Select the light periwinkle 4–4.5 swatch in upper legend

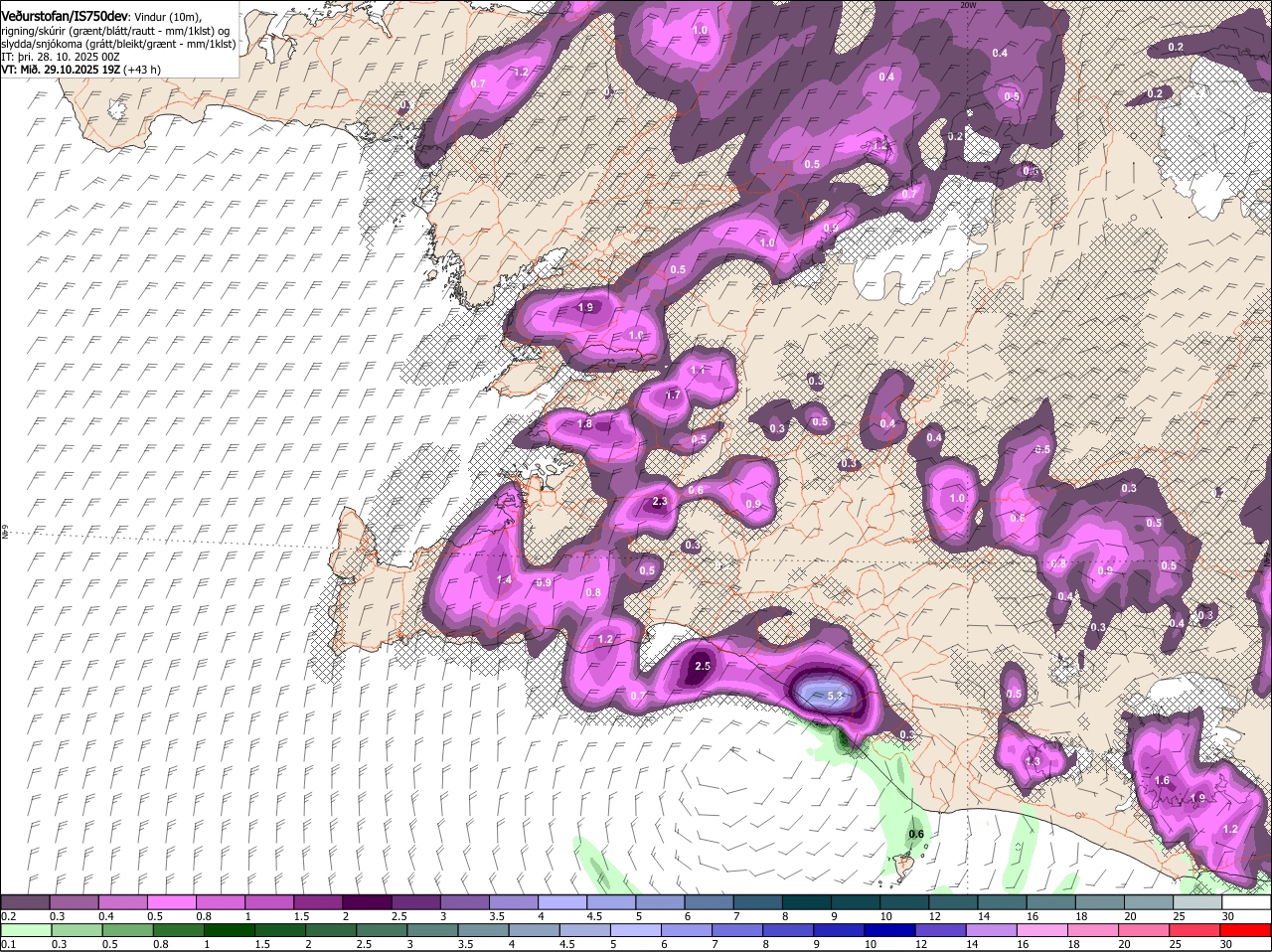point(562,901)
